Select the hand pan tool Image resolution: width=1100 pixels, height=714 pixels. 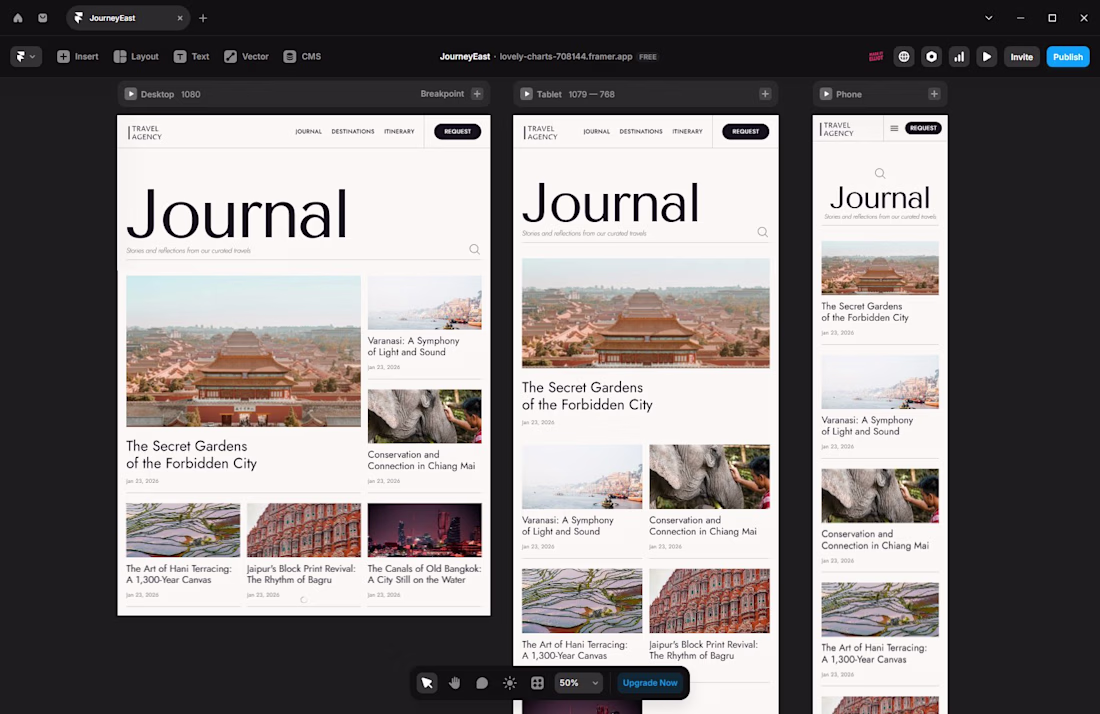click(455, 683)
